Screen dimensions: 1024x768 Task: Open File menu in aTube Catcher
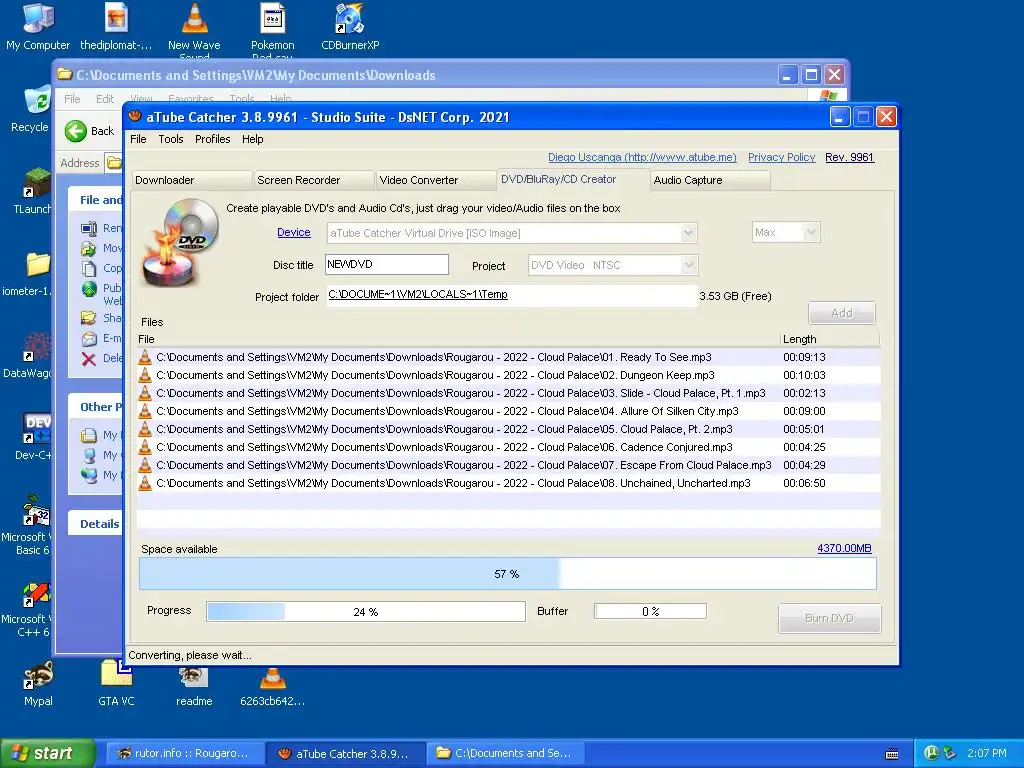(x=138, y=139)
